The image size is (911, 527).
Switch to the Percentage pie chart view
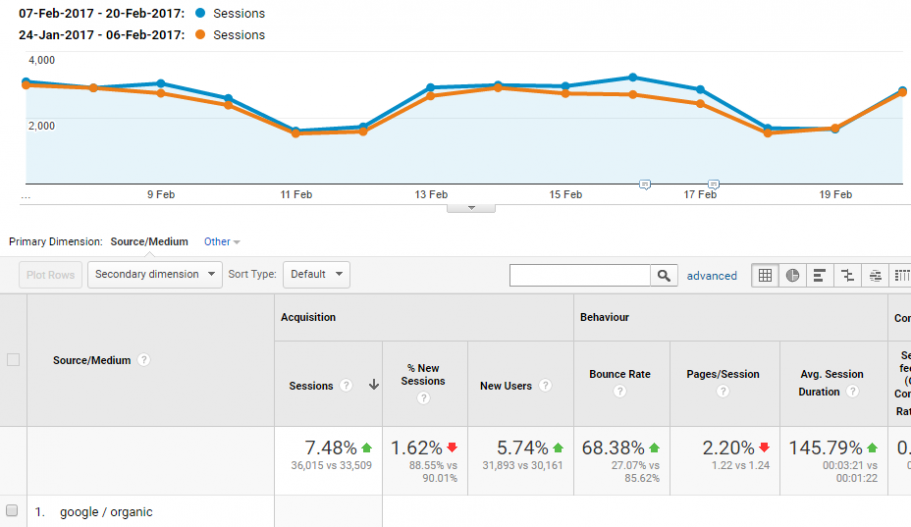(x=793, y=275)
